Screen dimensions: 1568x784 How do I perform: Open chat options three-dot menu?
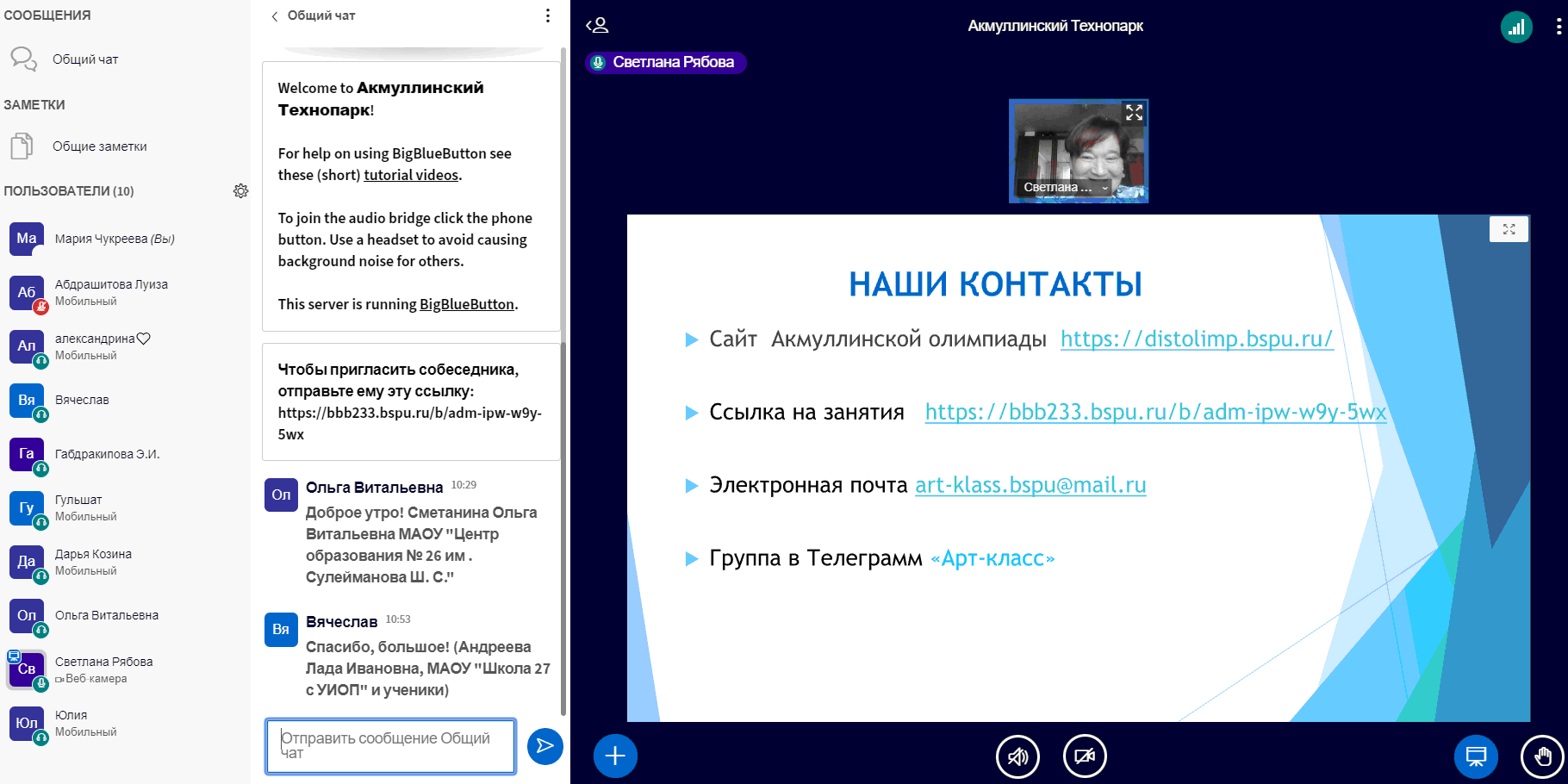pos(547,16)
